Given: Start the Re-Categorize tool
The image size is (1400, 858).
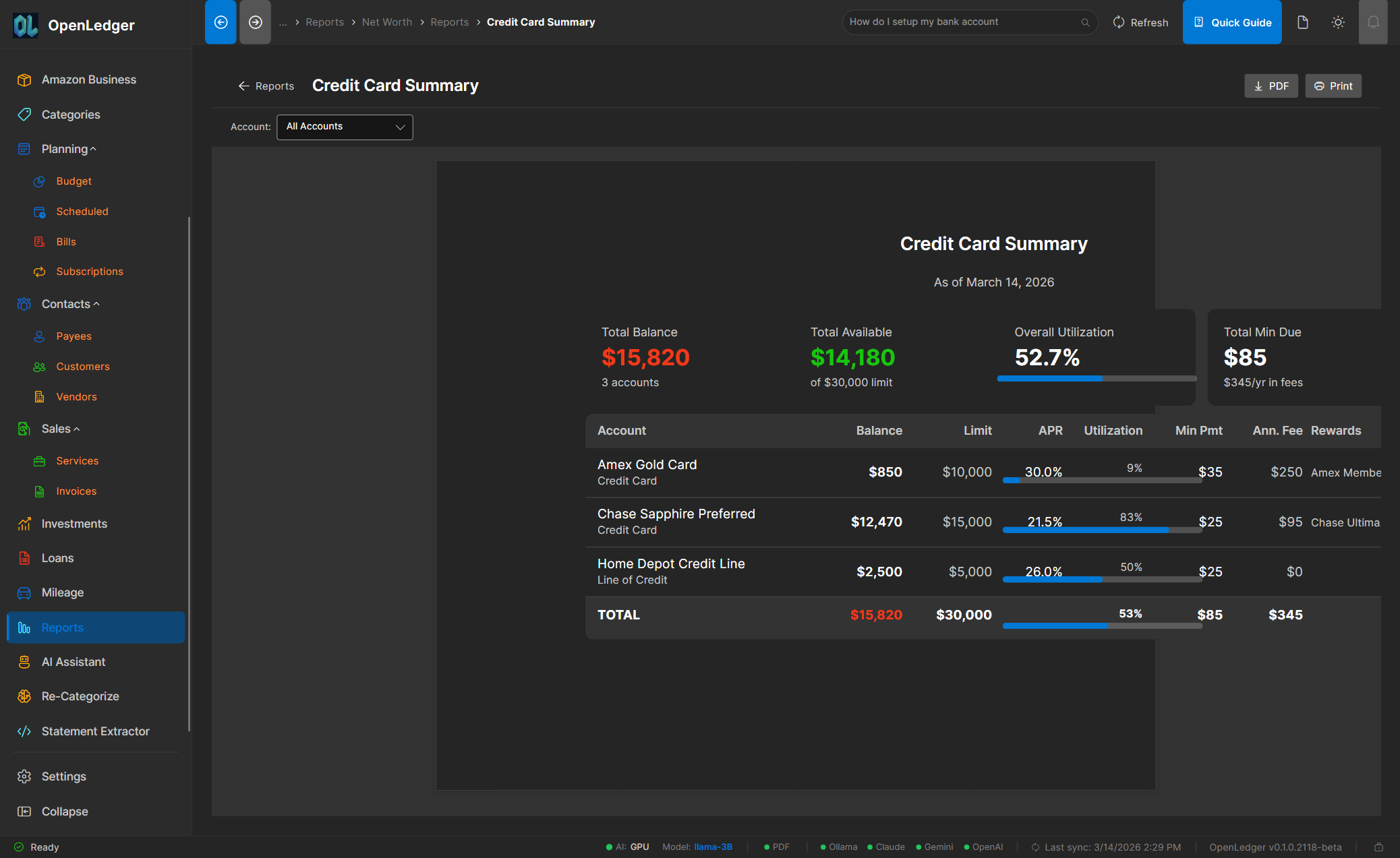Looking at the screenshot, I should [x=80, y=696].
